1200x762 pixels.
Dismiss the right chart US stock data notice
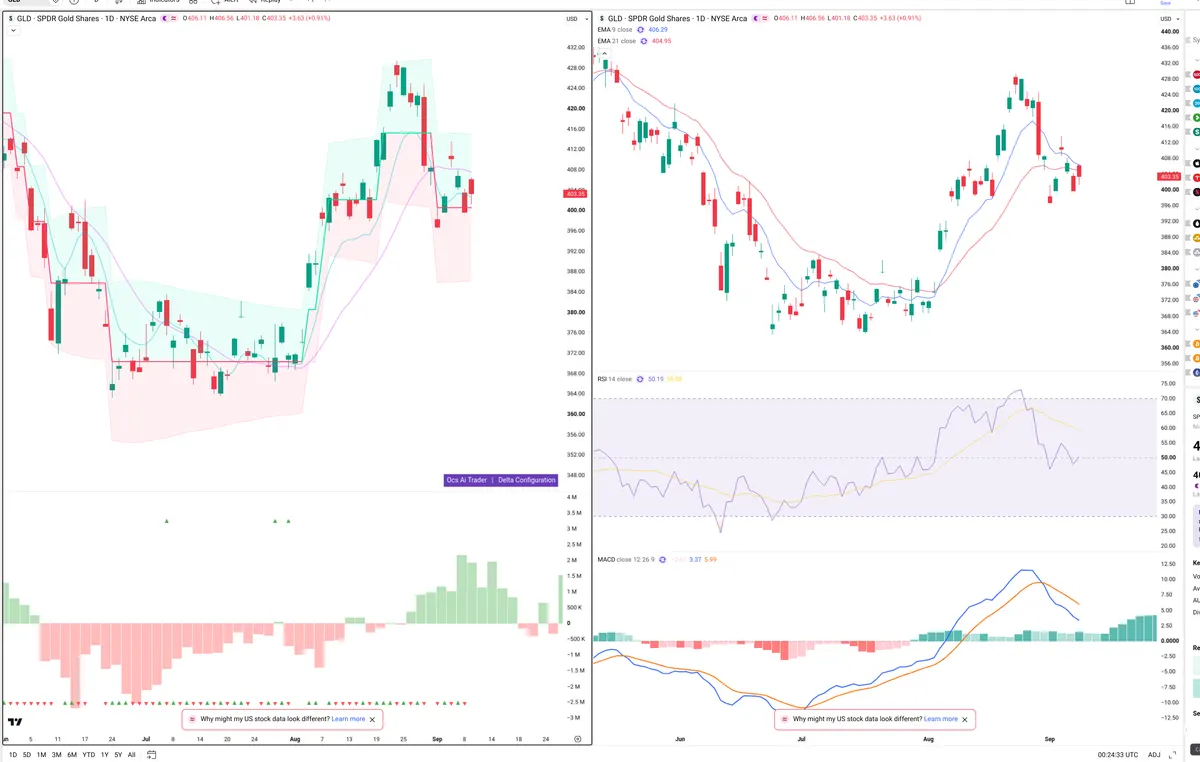[x=965, y=719]
